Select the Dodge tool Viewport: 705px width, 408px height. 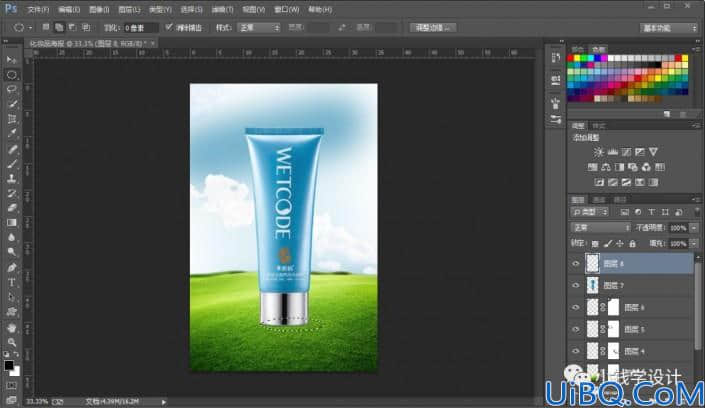pyautogui.click(x=12, y=252)
